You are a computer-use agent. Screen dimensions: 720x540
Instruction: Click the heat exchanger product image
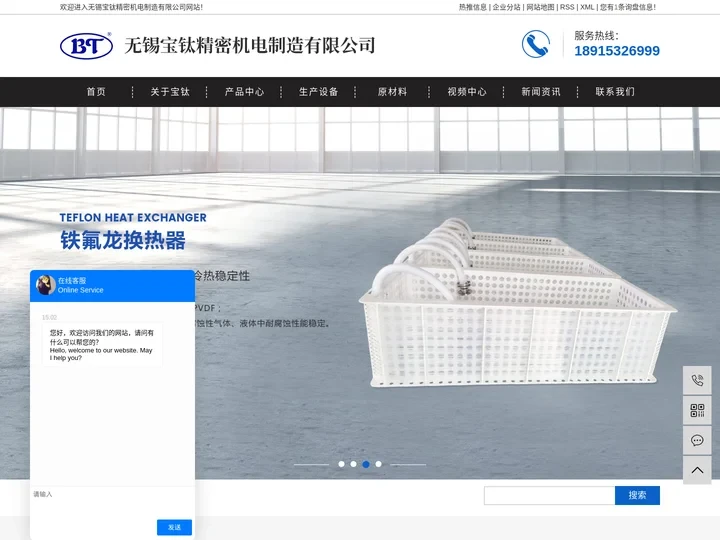point(518,303)
